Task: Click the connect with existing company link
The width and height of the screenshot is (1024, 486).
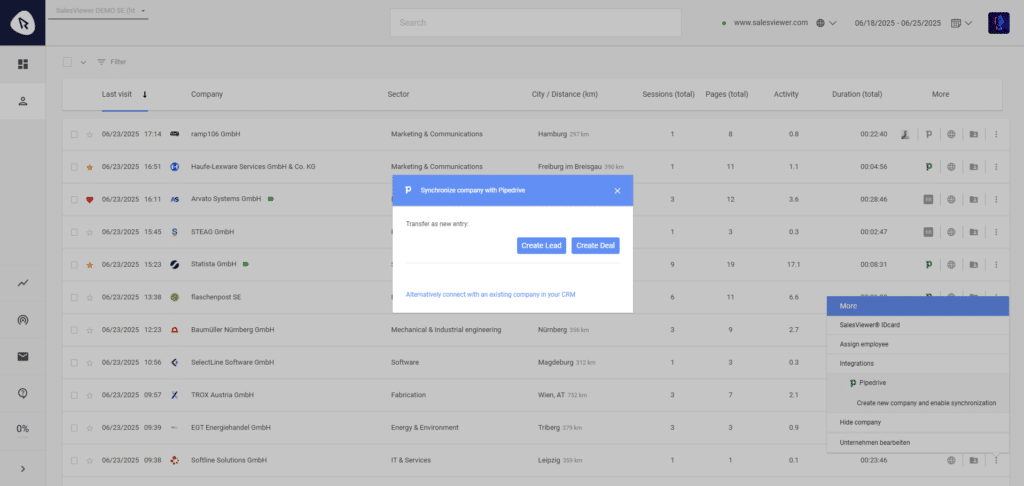Action: pos(490,295)
